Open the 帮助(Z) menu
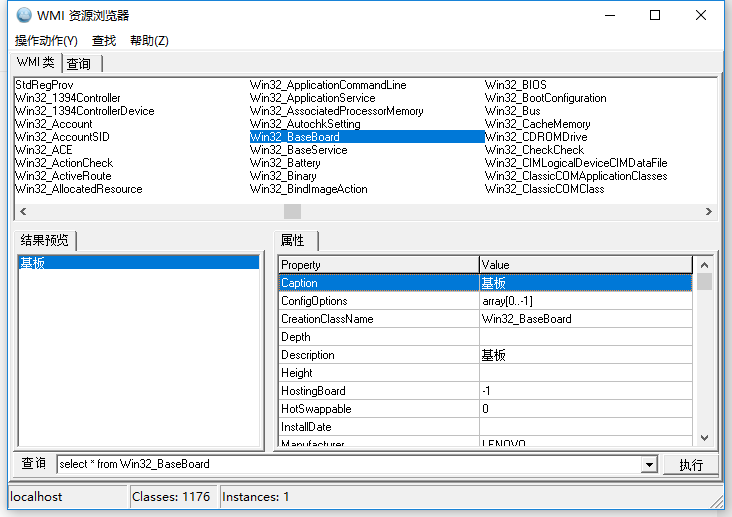Image resolution: width=732 pixels, height=517 pixels. point(149,41)
